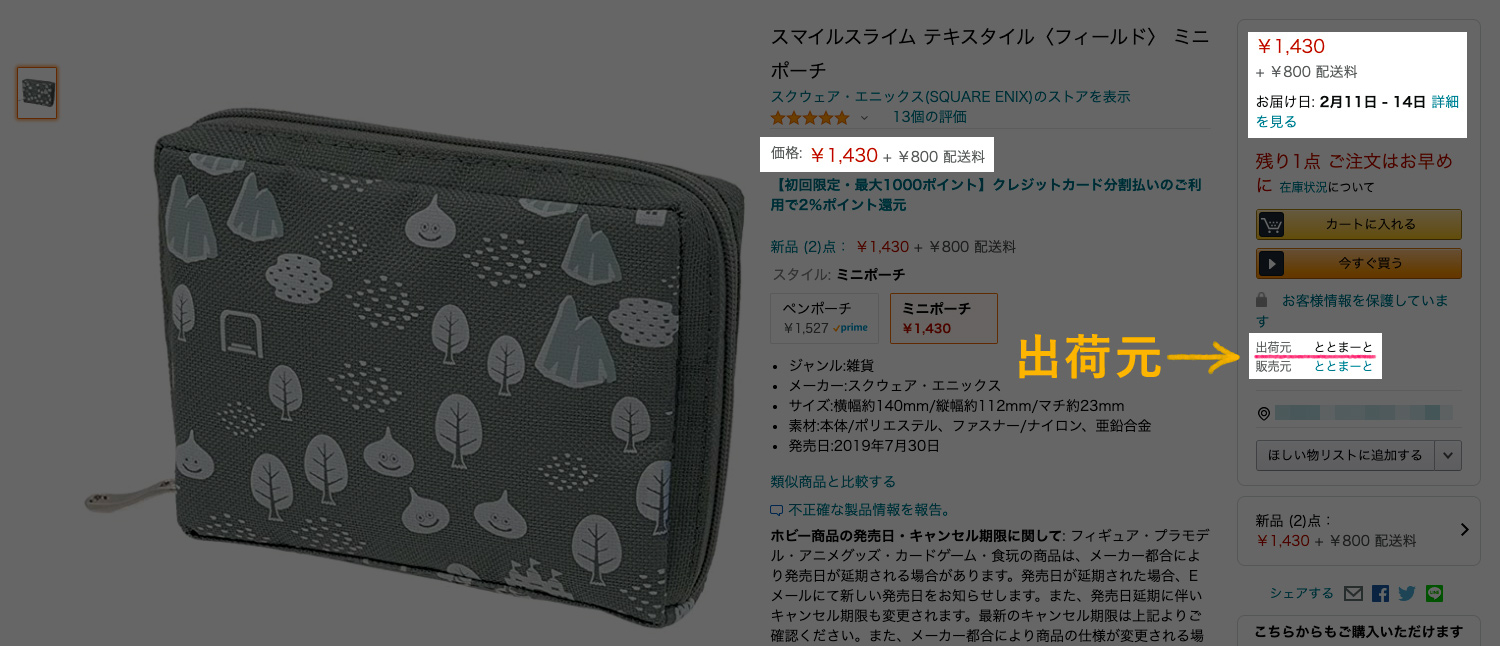The image size is (1500, 646).
Task: Click the play icon on 今すぐ買う
Action: (x=1270, y=263)
